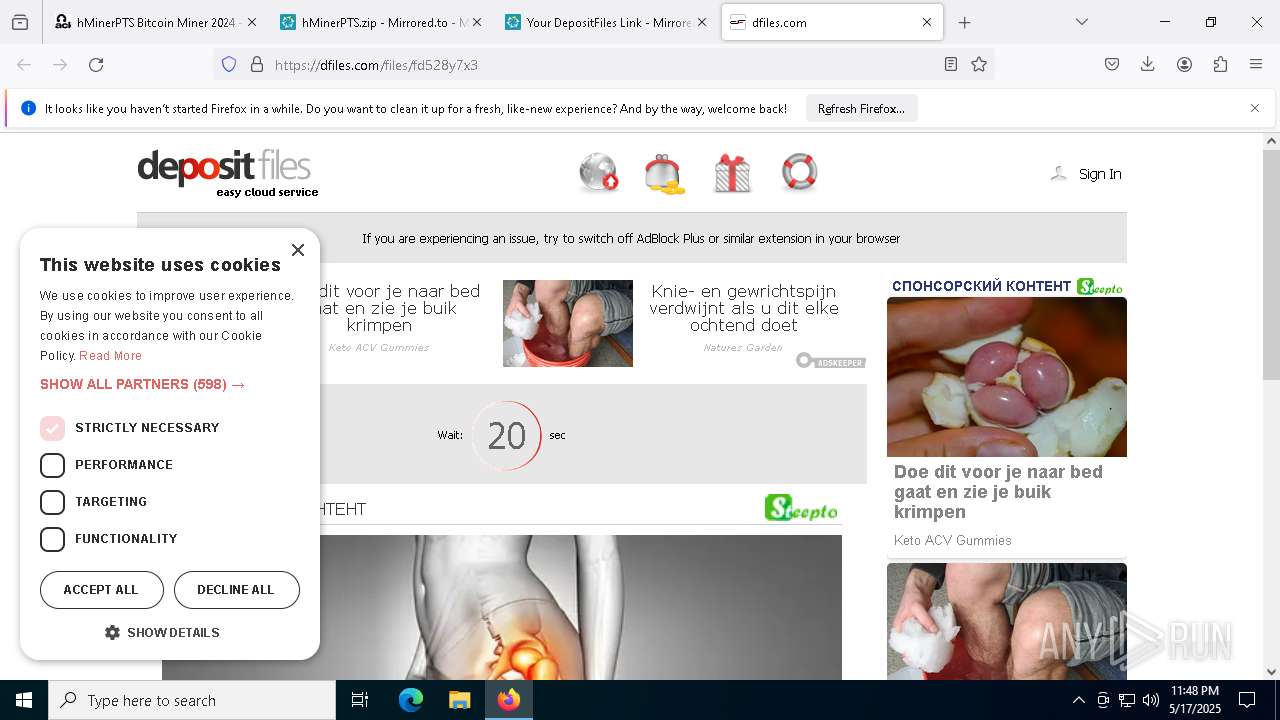Dismiss the Firefox refresh notification bar
Screen dimensions: 1280x720
pyautogui.click(x=1255, y=108)
